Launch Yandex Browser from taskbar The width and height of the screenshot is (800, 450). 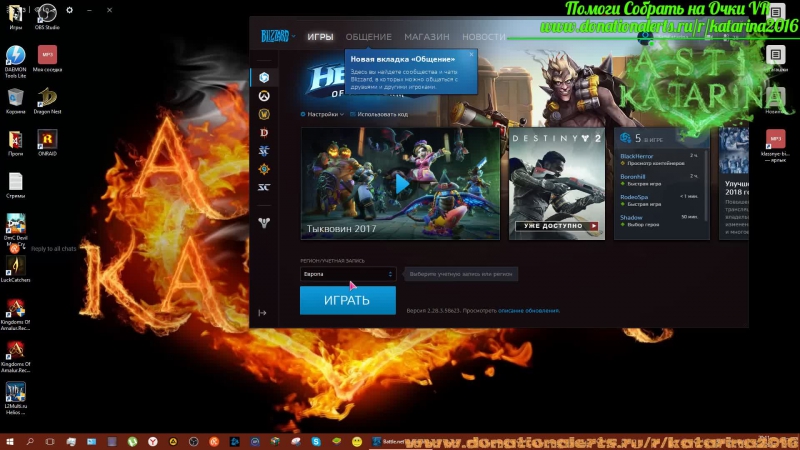(153, 441)
